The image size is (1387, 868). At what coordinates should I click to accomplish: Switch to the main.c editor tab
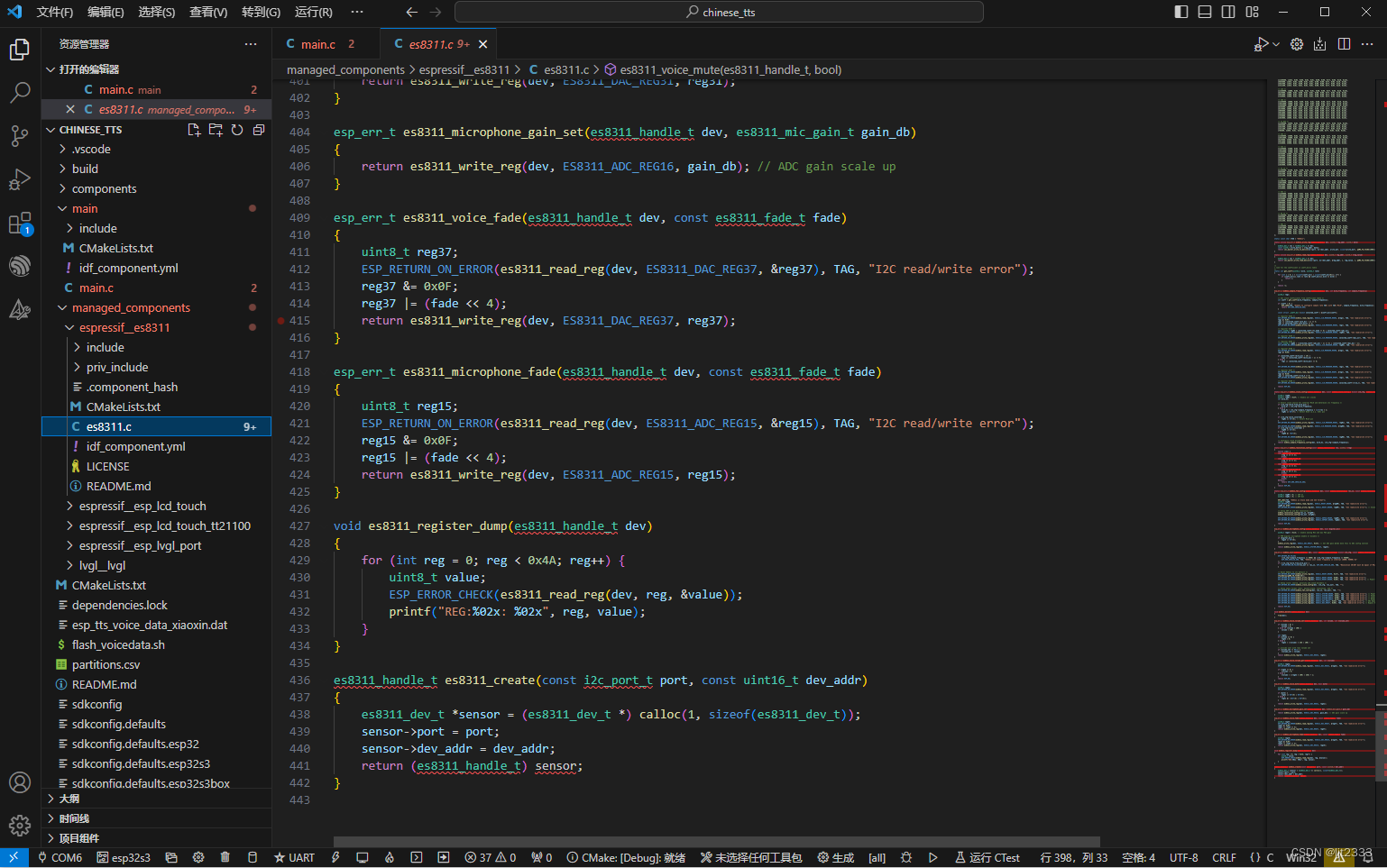[317, 44]
